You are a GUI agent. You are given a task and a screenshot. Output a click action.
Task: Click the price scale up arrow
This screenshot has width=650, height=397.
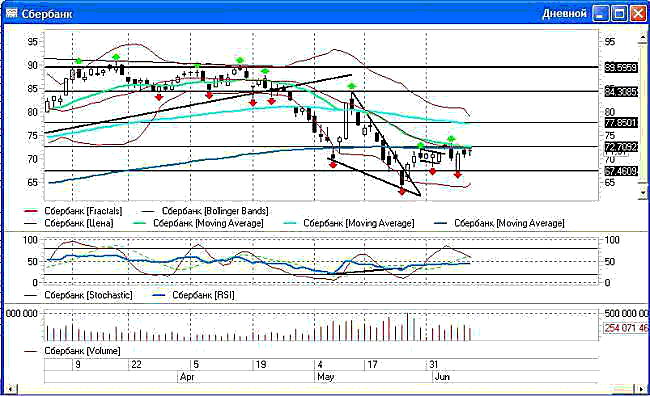point(643,38)
